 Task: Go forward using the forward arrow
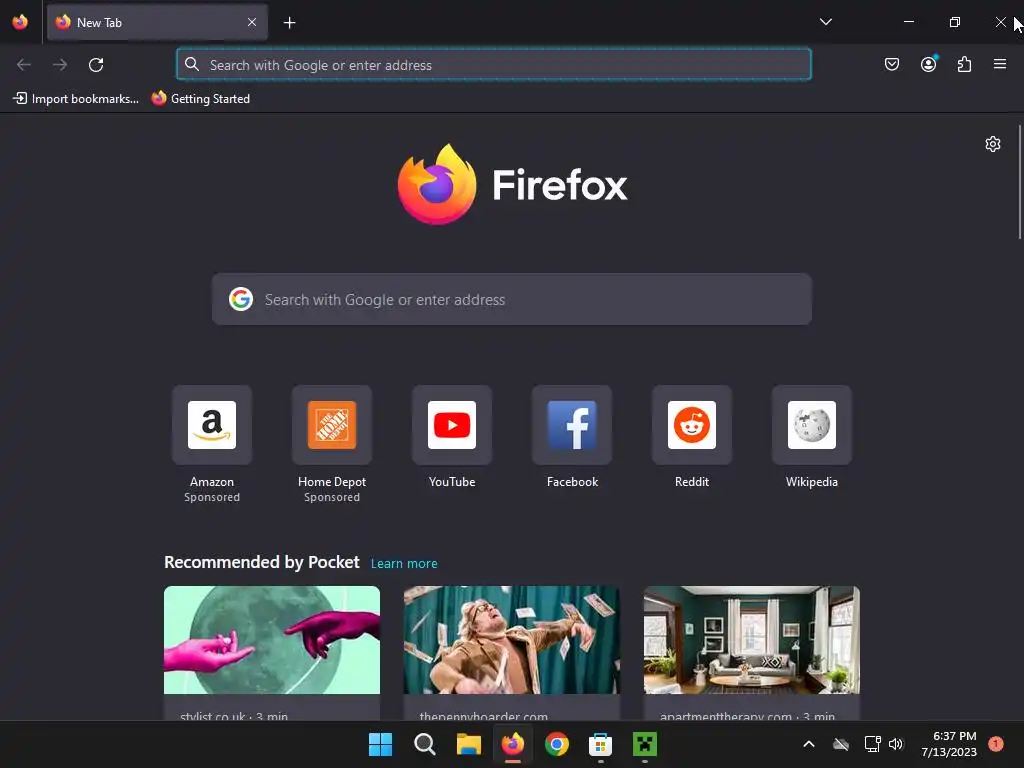pyautogui.click(x=60, y=65)
